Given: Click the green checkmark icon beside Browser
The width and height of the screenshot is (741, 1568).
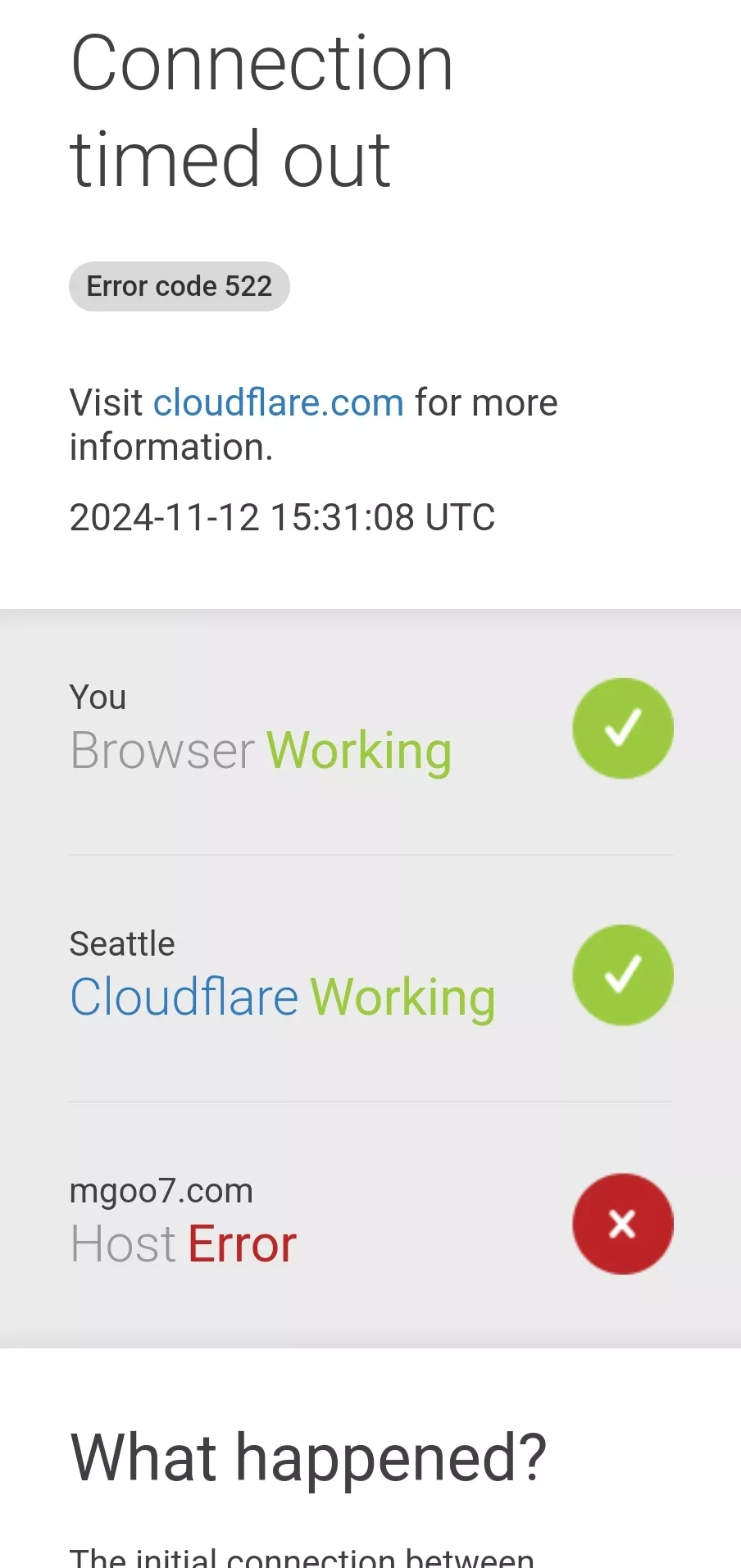Looking at the screenshot, I should [623, 728].
